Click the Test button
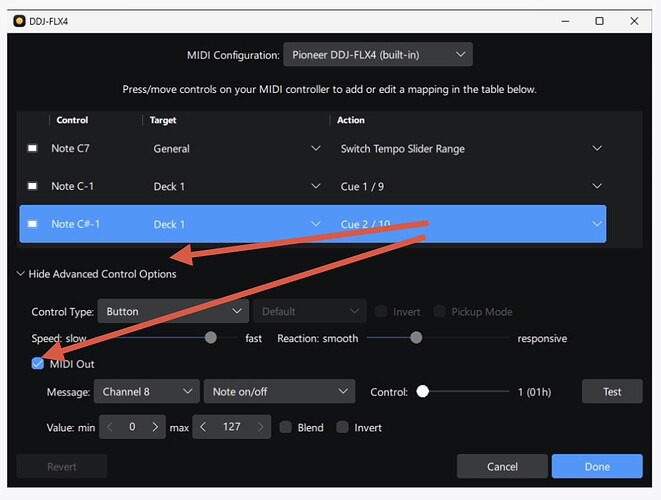The image size is (661, 500). coord(612,392)
